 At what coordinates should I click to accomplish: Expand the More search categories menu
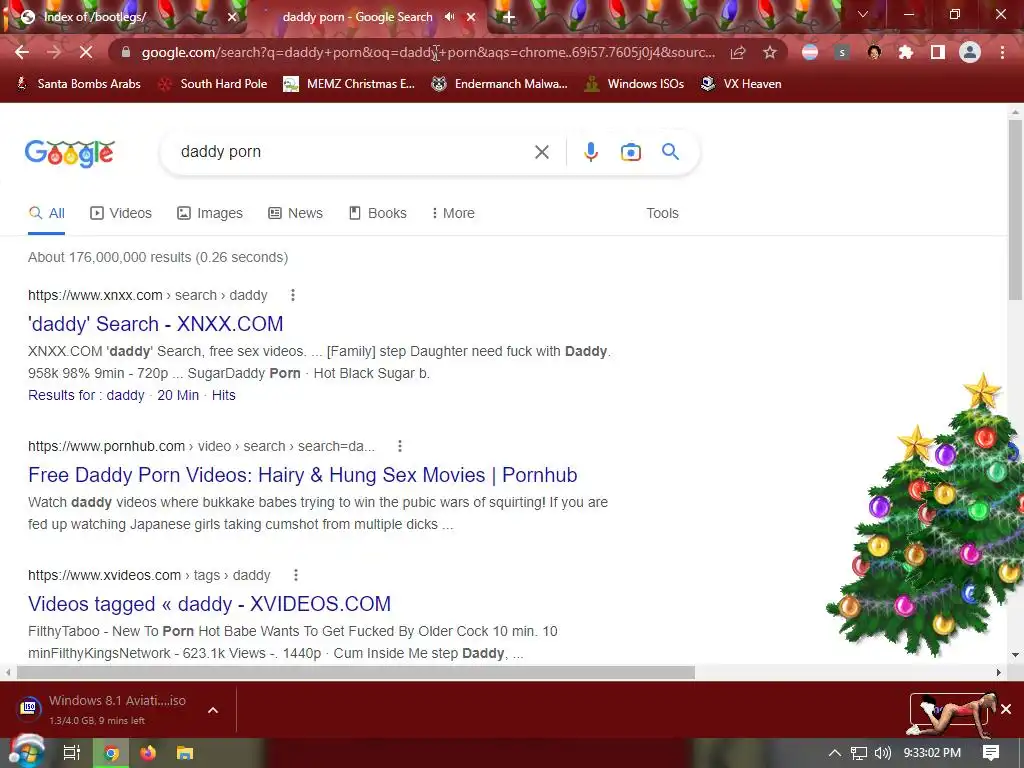tap(453, 214)
